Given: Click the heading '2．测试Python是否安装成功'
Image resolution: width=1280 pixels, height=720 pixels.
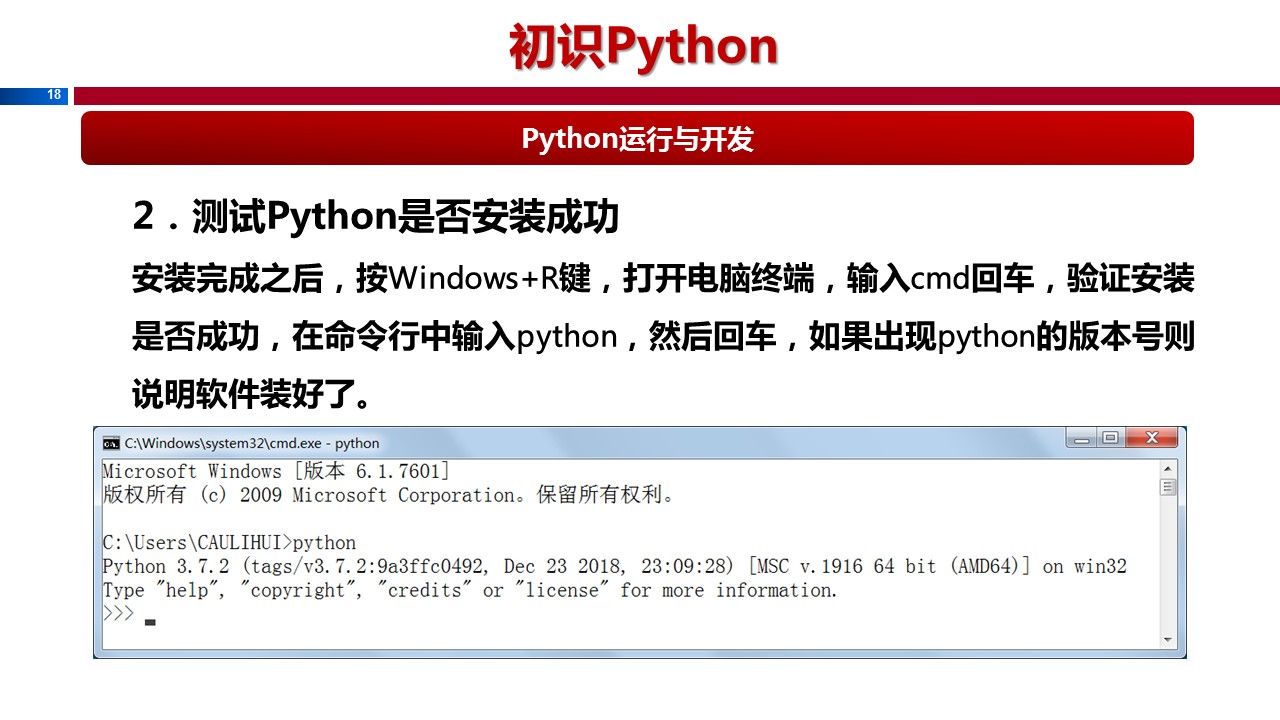Looking at the screenshot, I should (x=376, y=217).
